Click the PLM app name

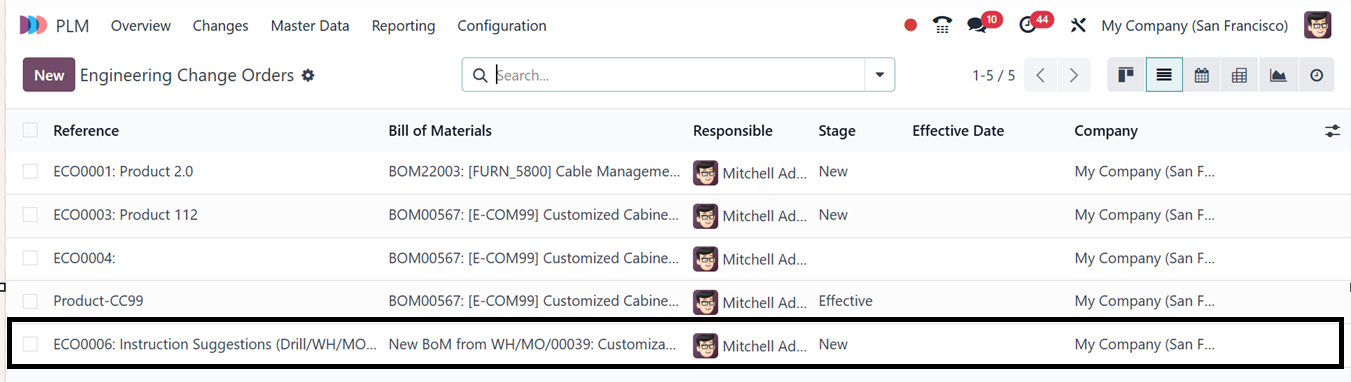coord(73,26)
